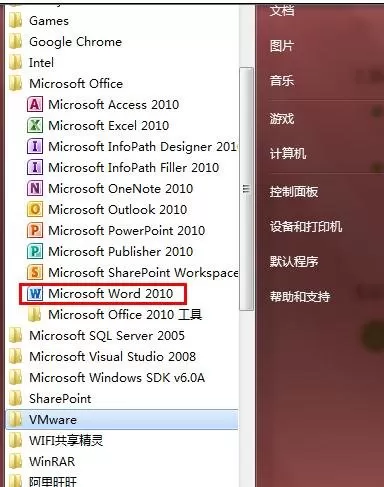384x487 pixels.
Task: Open 设备和打印机
Action: (x=306, y=227)
